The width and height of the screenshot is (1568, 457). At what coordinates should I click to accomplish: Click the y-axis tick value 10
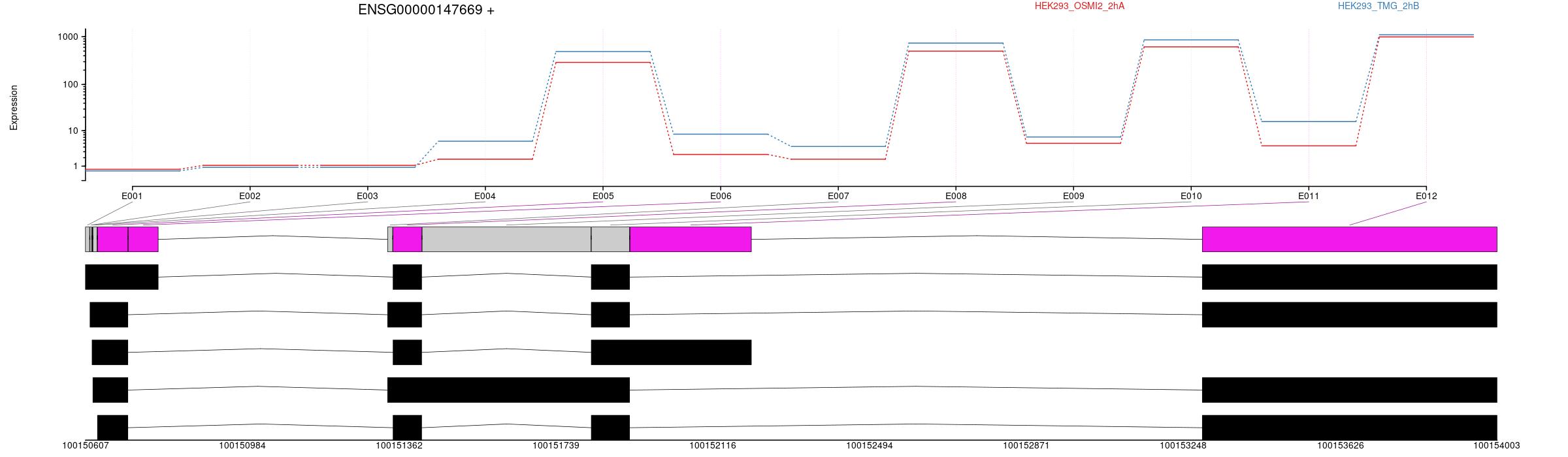point(74,131)
